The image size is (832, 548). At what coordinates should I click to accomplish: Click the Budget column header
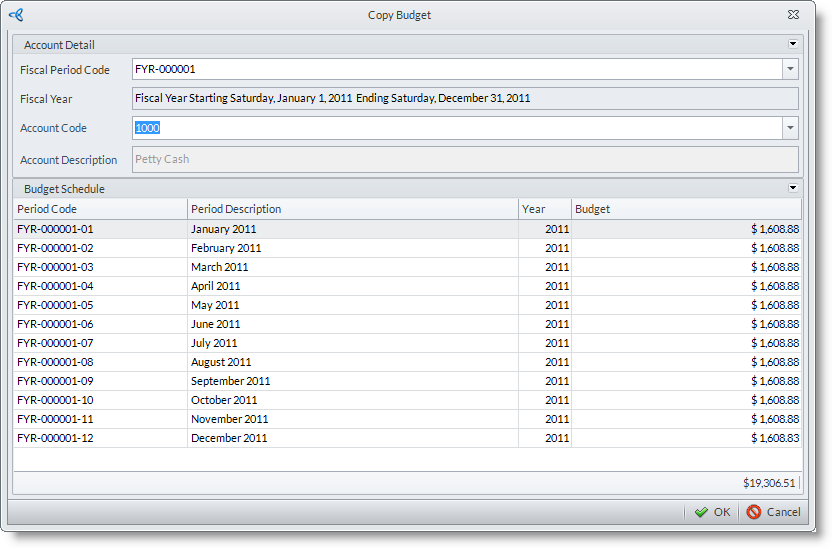pyautogui.click(x=686, y=209)
